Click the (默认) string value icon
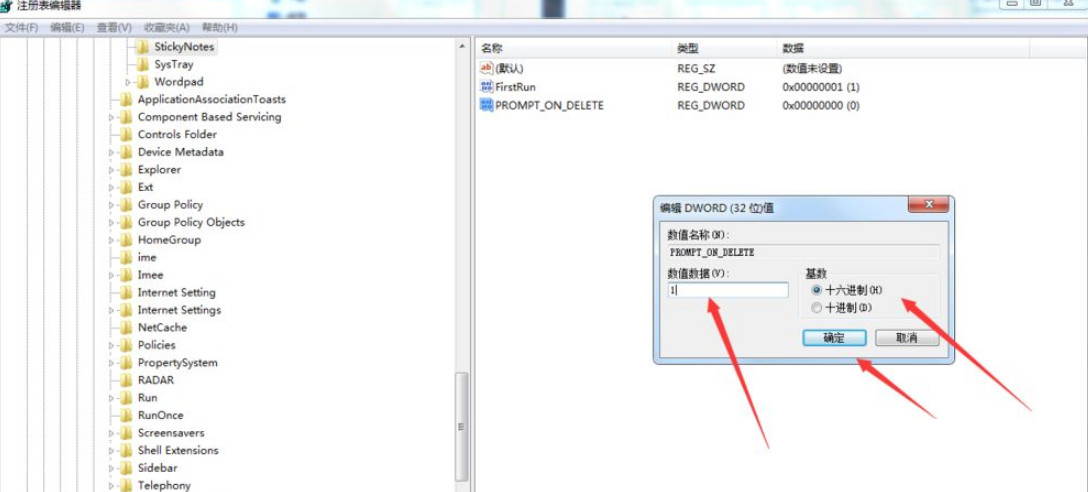The height and width of the screenshot is (492, 1088). point(486,69)
